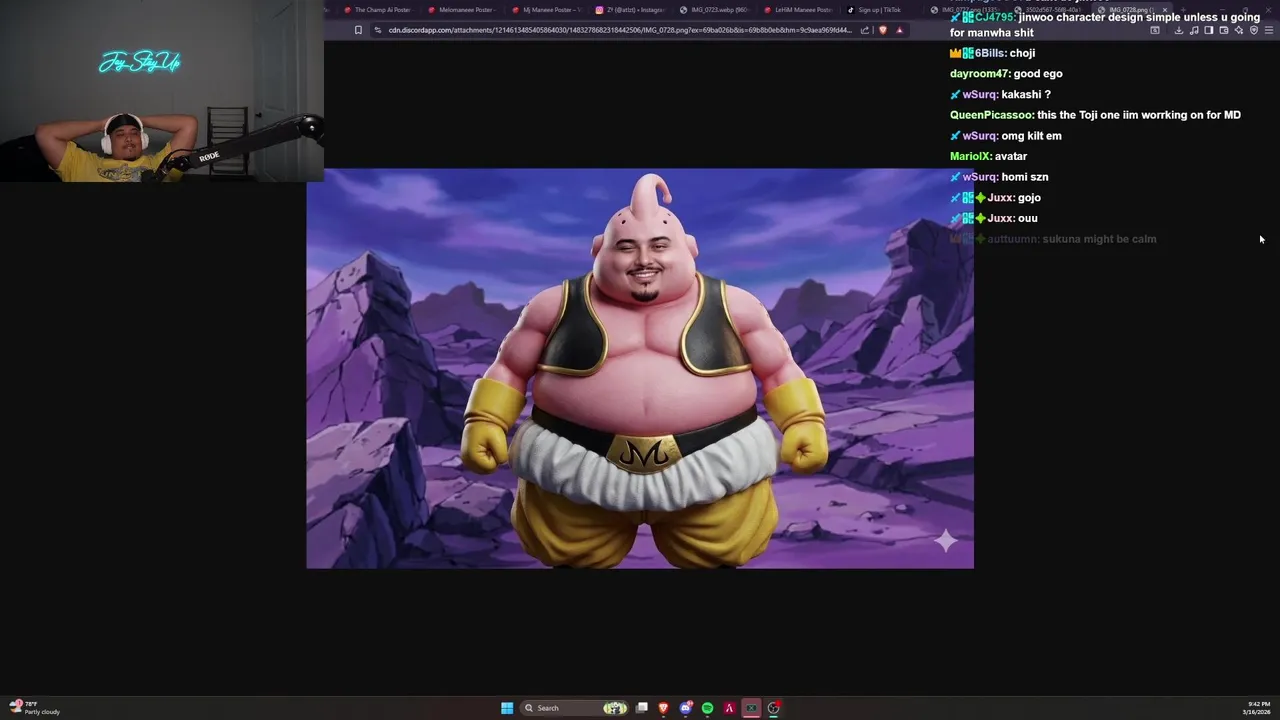Open Spotify from the taskbar
Screen dimensions: 1280x720
tap(707, 708)
